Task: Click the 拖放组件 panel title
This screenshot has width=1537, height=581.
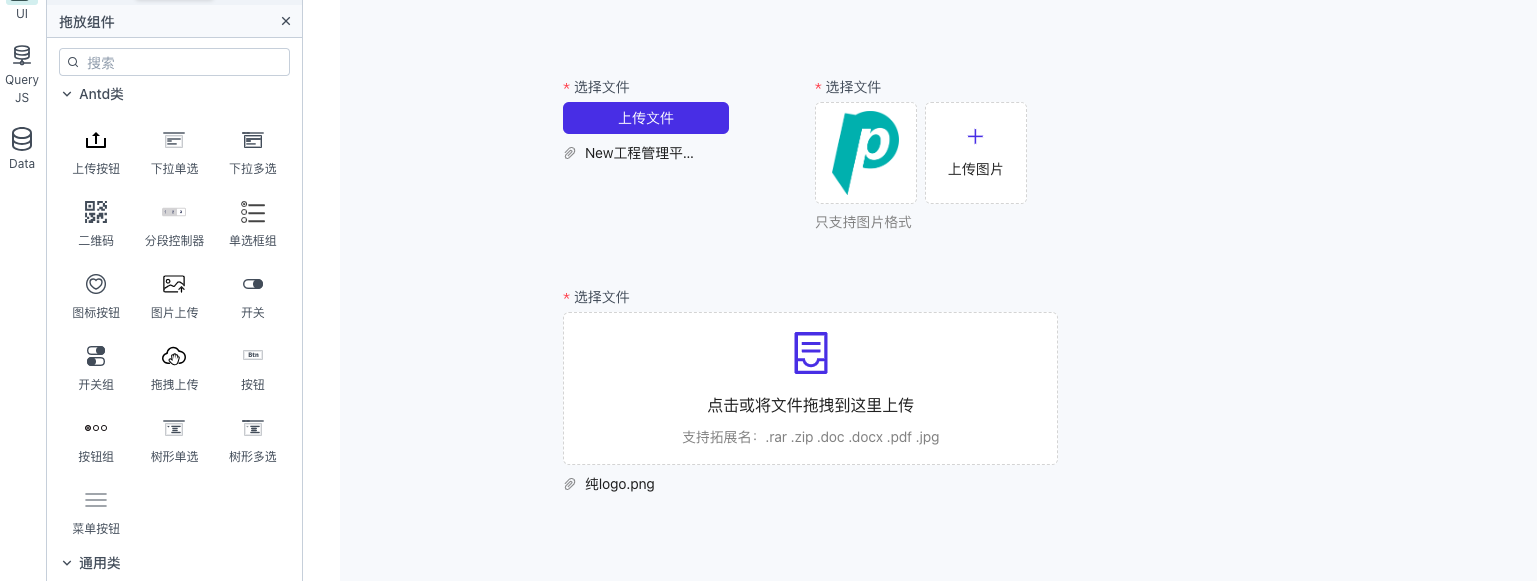Action: 87,21
